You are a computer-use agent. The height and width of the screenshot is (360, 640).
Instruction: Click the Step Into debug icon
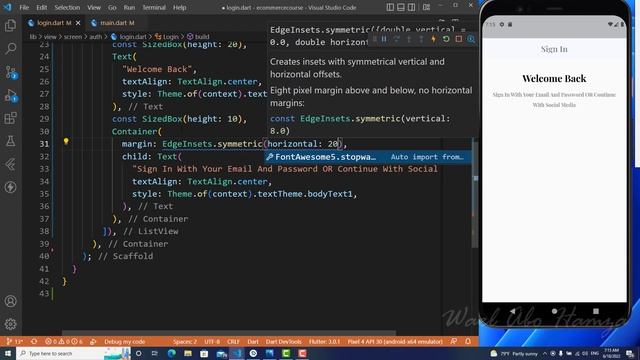(x=409, y=39)
